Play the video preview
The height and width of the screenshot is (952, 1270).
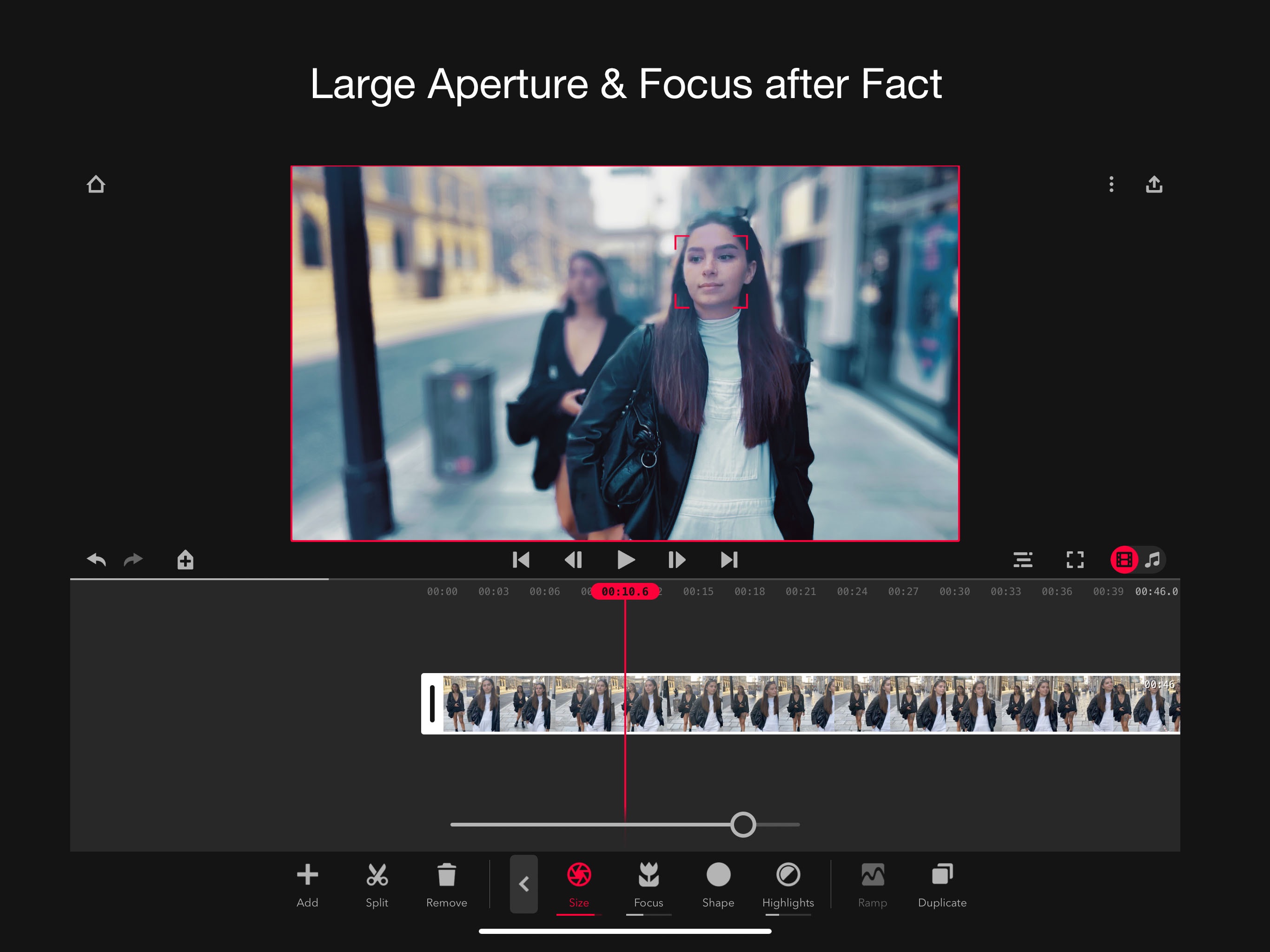[626, 560]
